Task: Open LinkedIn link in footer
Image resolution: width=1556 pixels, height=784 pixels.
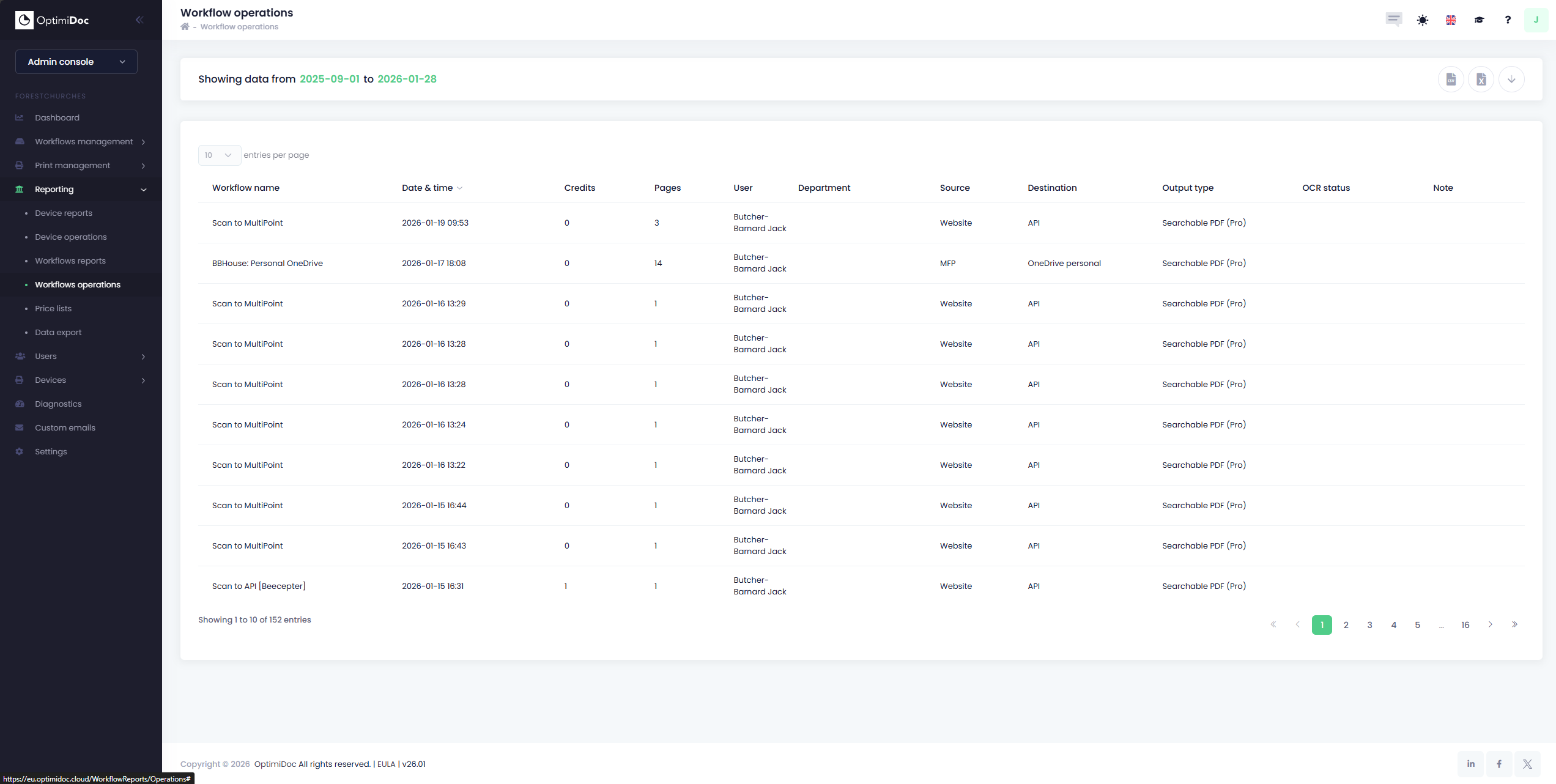Action: click(1470, 764)
